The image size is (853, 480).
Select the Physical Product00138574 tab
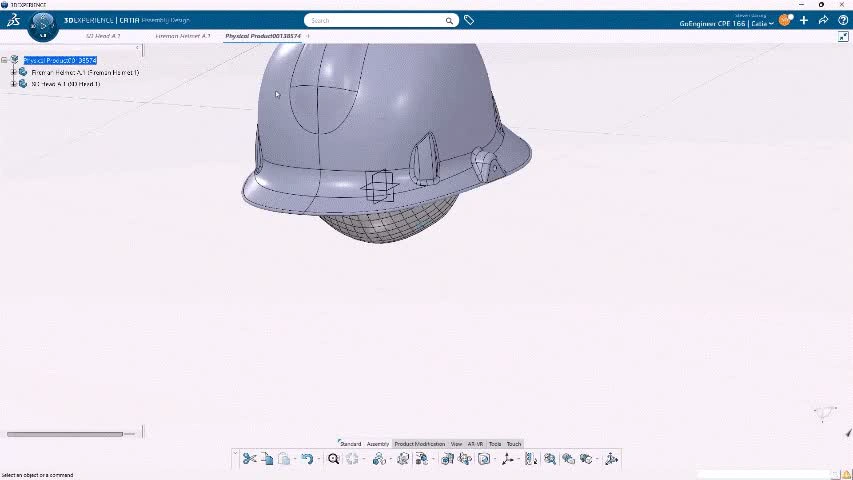pyautogui.click(x=263, y=36)
